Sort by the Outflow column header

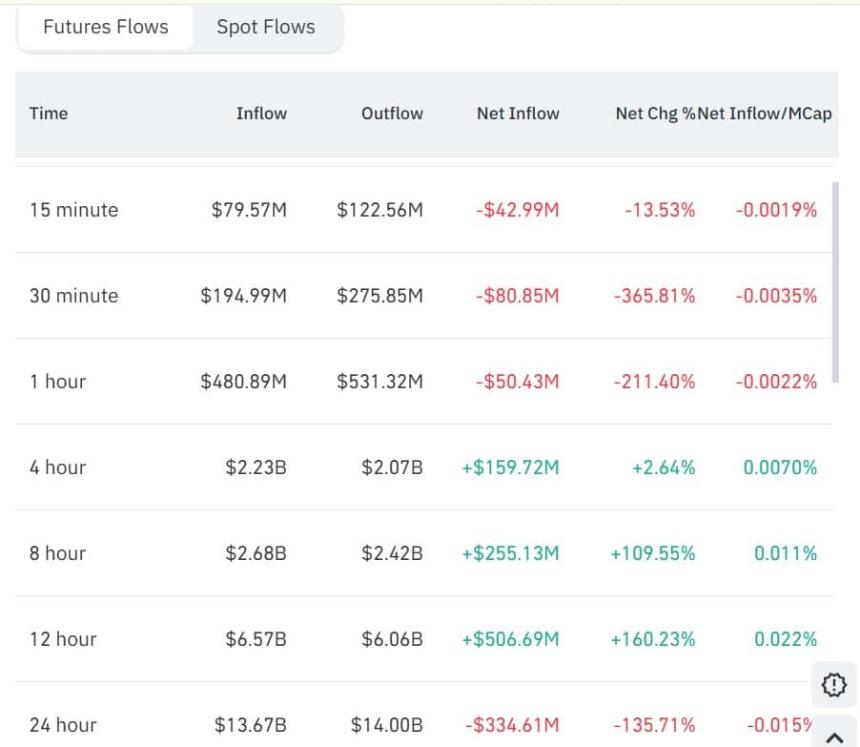(x=392, y=113)
